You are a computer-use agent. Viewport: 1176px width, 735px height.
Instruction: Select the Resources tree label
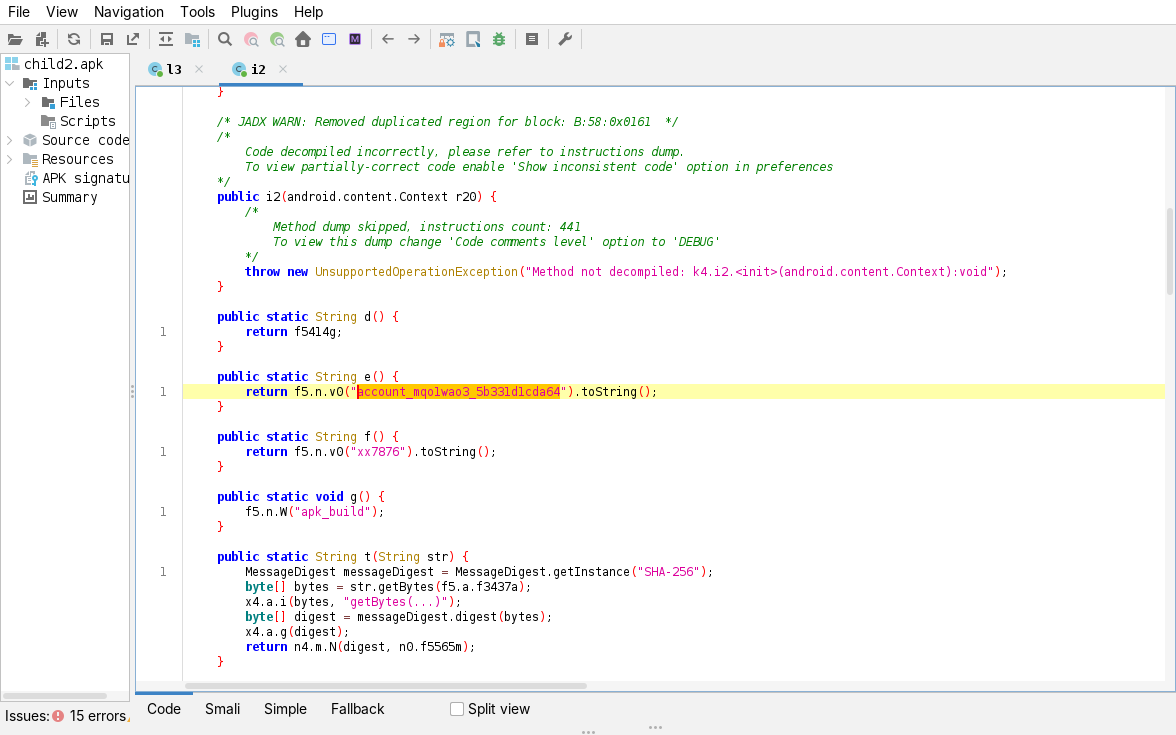78,159
